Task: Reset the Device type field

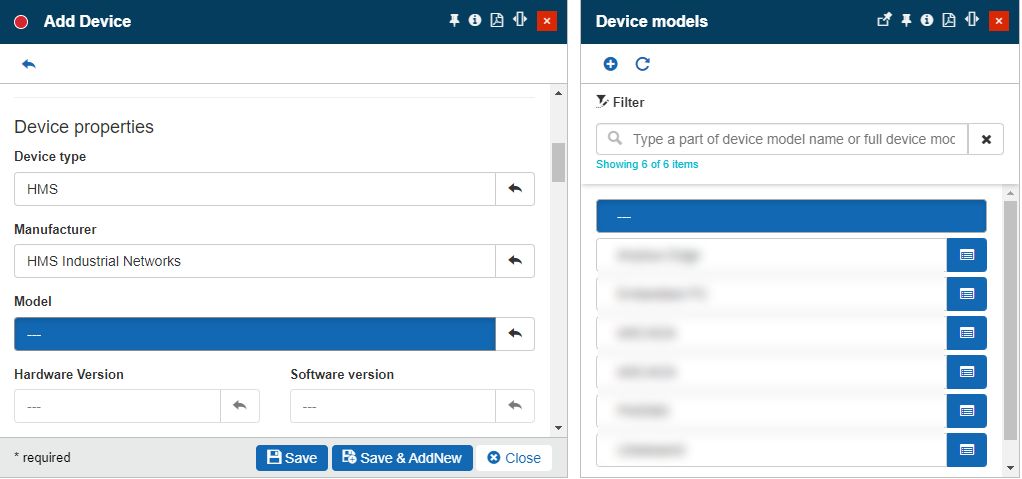Action: 515,189
